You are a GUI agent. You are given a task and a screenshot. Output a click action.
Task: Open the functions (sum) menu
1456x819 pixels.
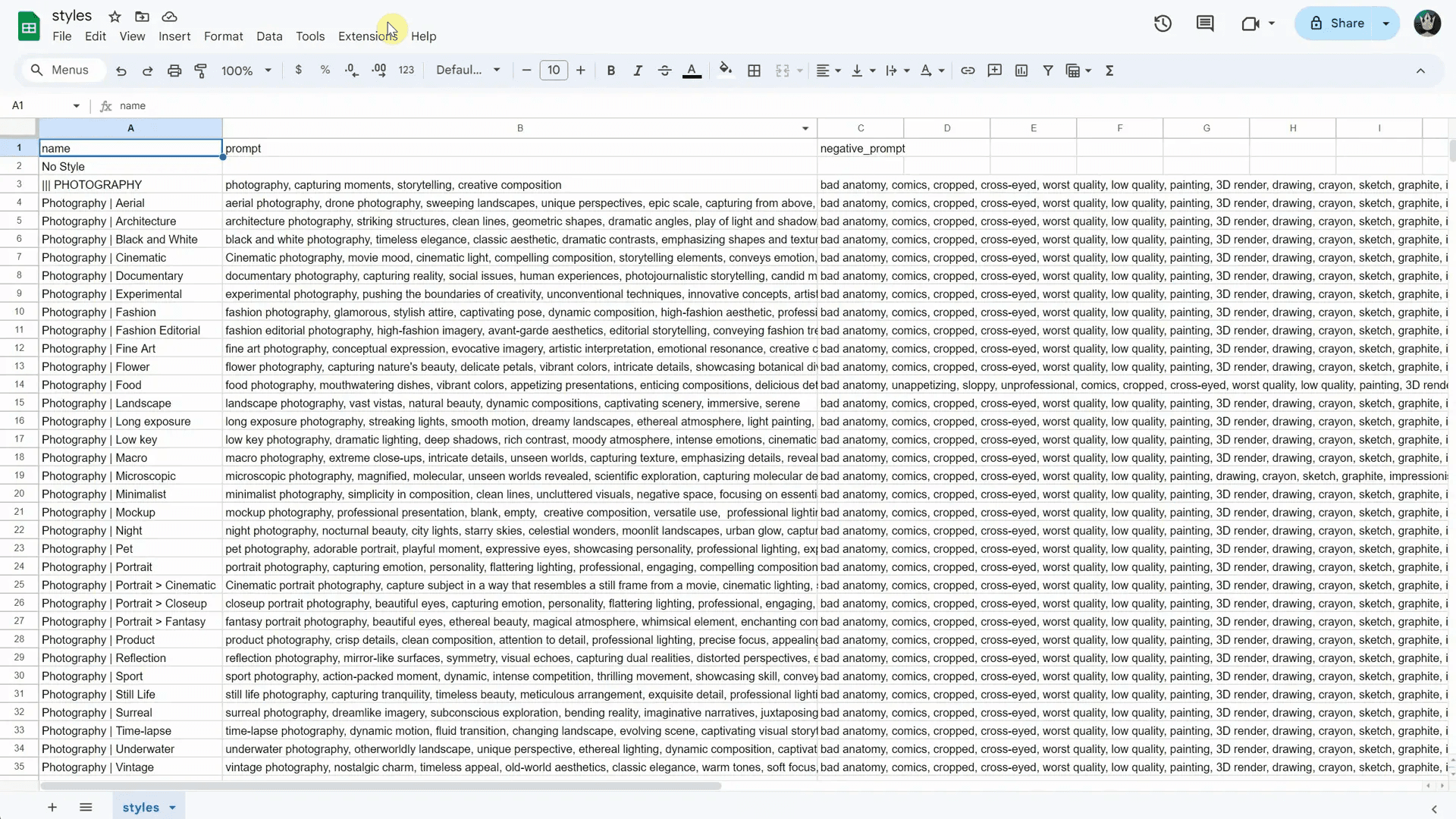point(1109,70)
